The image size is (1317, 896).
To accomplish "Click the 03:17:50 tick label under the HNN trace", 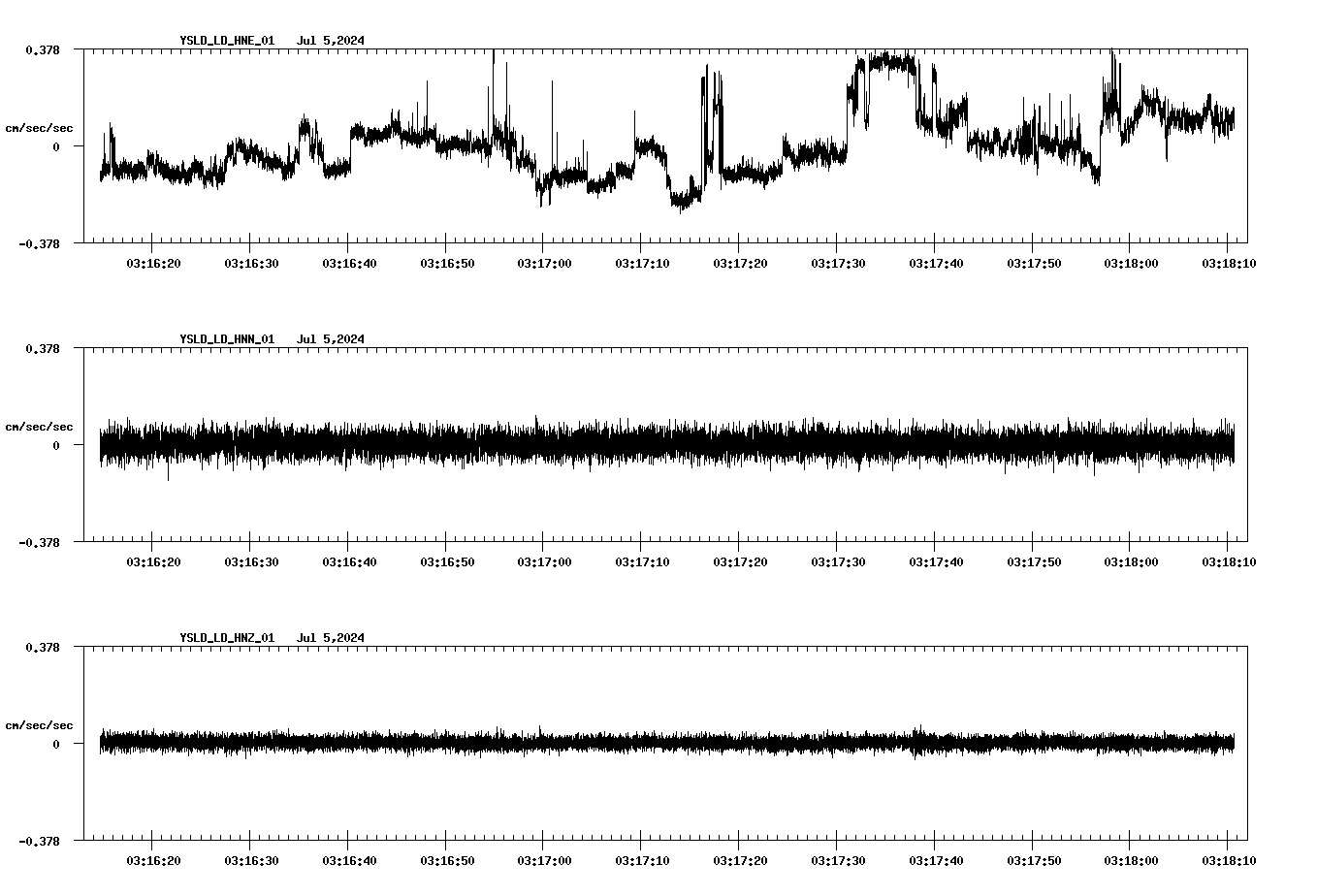I will (1035, 560).
